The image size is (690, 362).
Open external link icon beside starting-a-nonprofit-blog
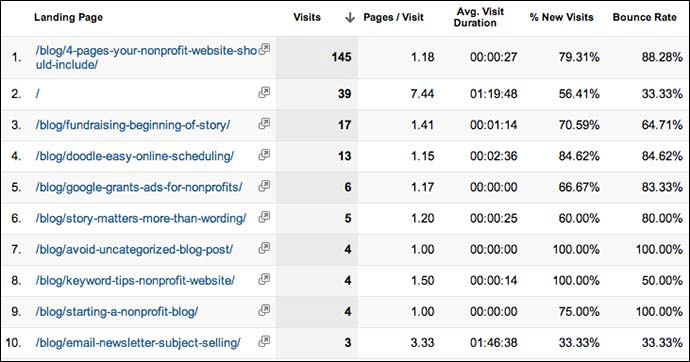pyautogui.click(x=264, y=311)
